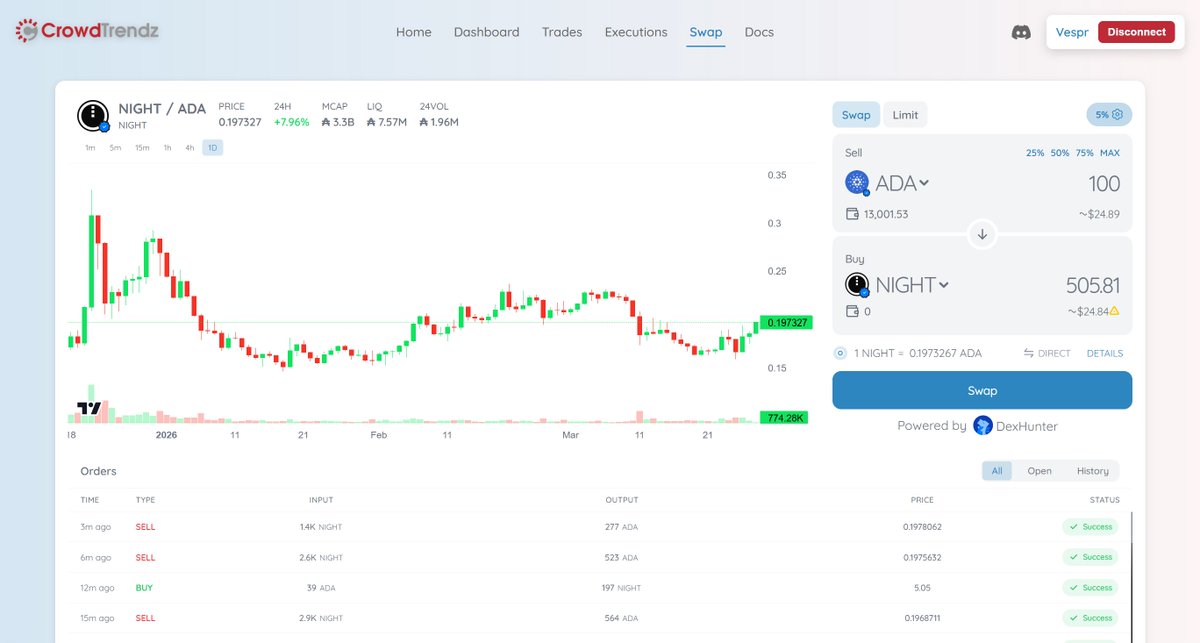Click the rate icon before 1 NIGHT =

point(840,353)
